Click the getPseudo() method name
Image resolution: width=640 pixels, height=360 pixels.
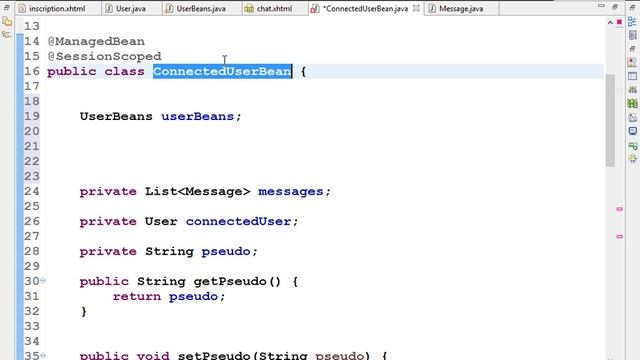pyautogui.click(x=237, y=281)
